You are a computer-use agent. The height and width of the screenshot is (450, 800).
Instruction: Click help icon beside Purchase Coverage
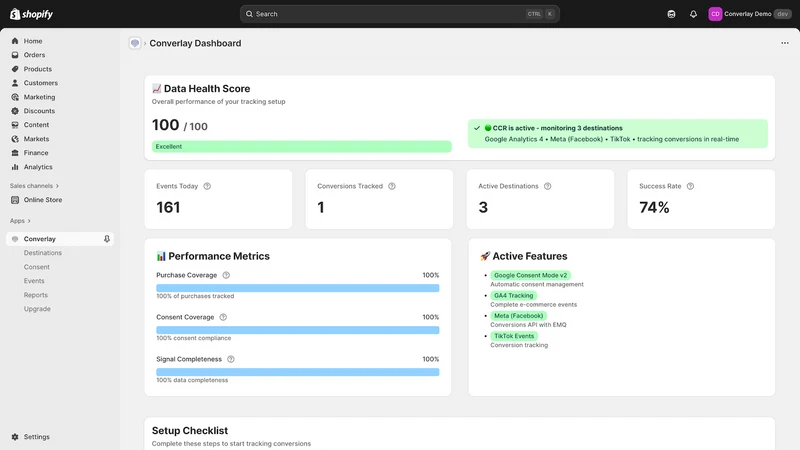click(x=226, y=275)
